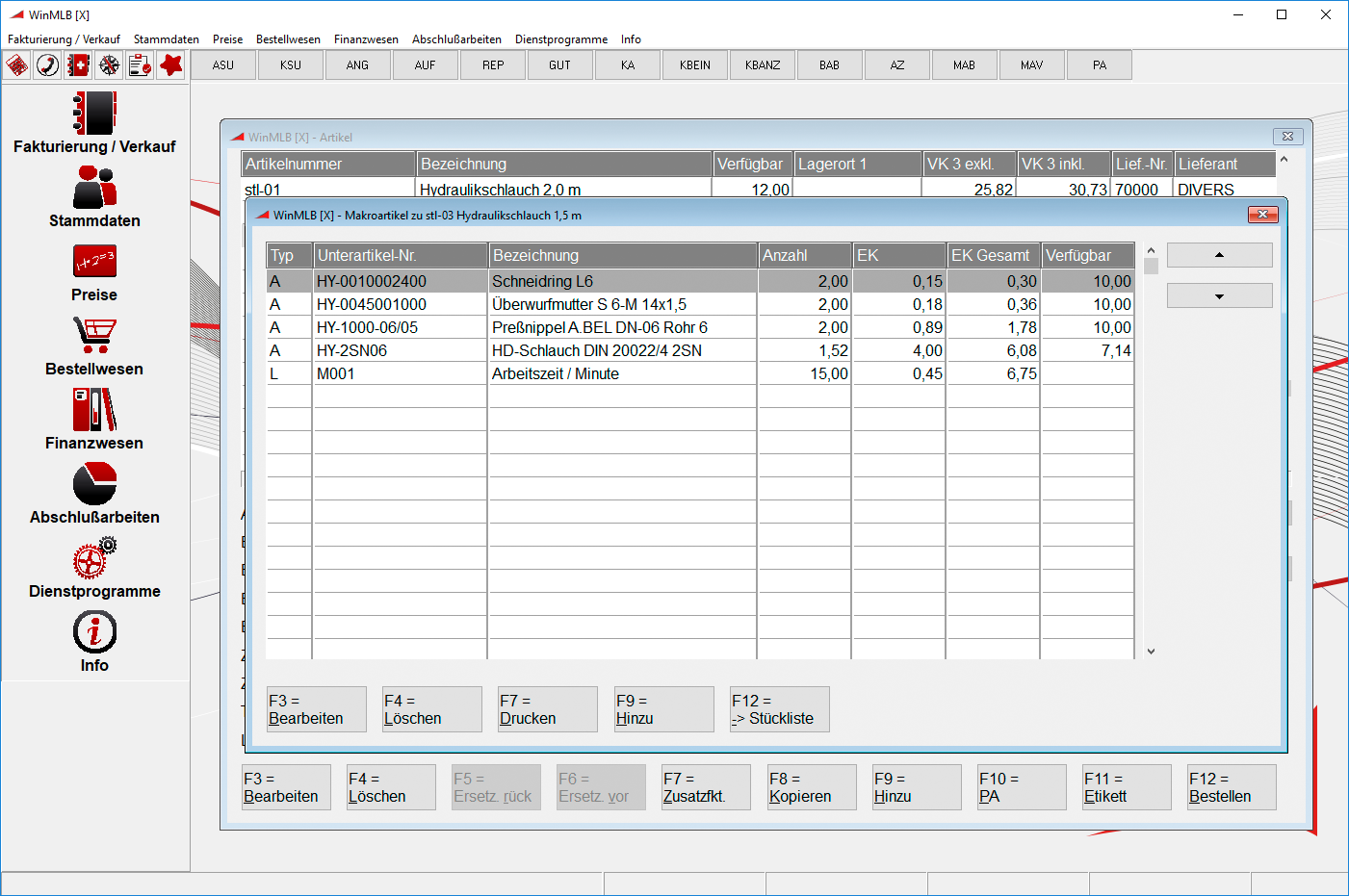
Task: Click F9 Hinzu in Makroartikel dialog
Action: 664,709
